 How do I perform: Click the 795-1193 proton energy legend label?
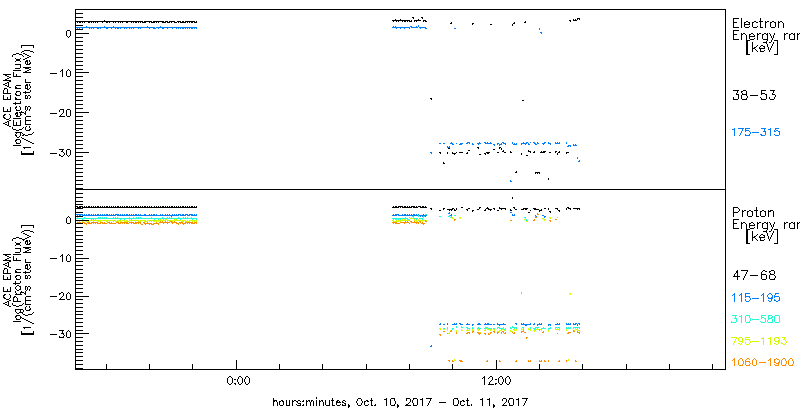point(759,341)
